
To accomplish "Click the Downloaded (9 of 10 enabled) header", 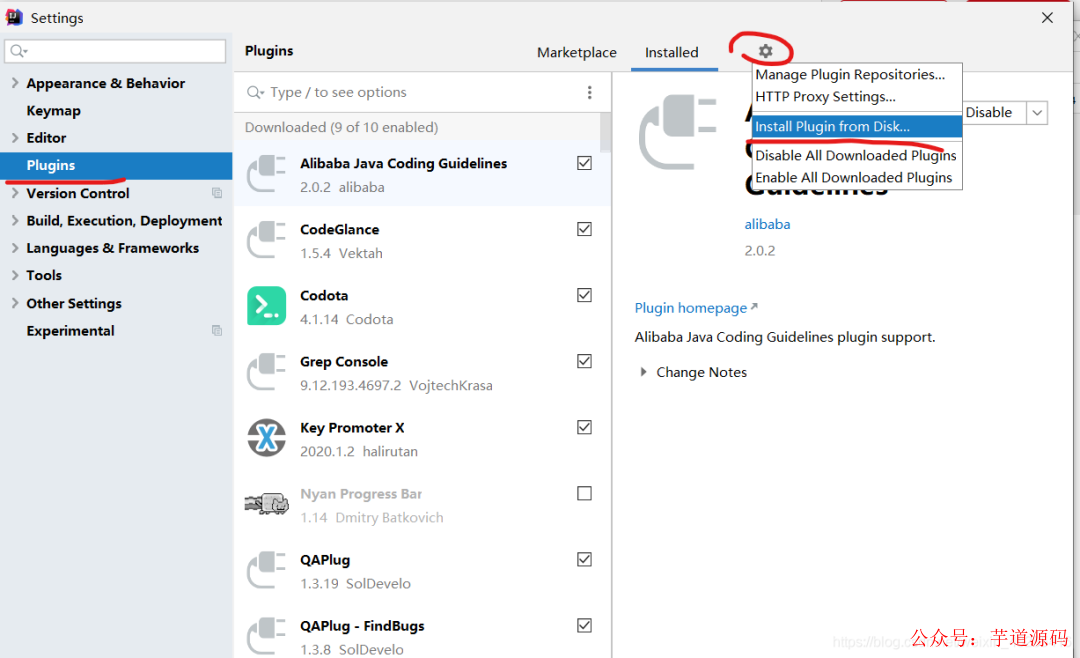I will point(342,127).
